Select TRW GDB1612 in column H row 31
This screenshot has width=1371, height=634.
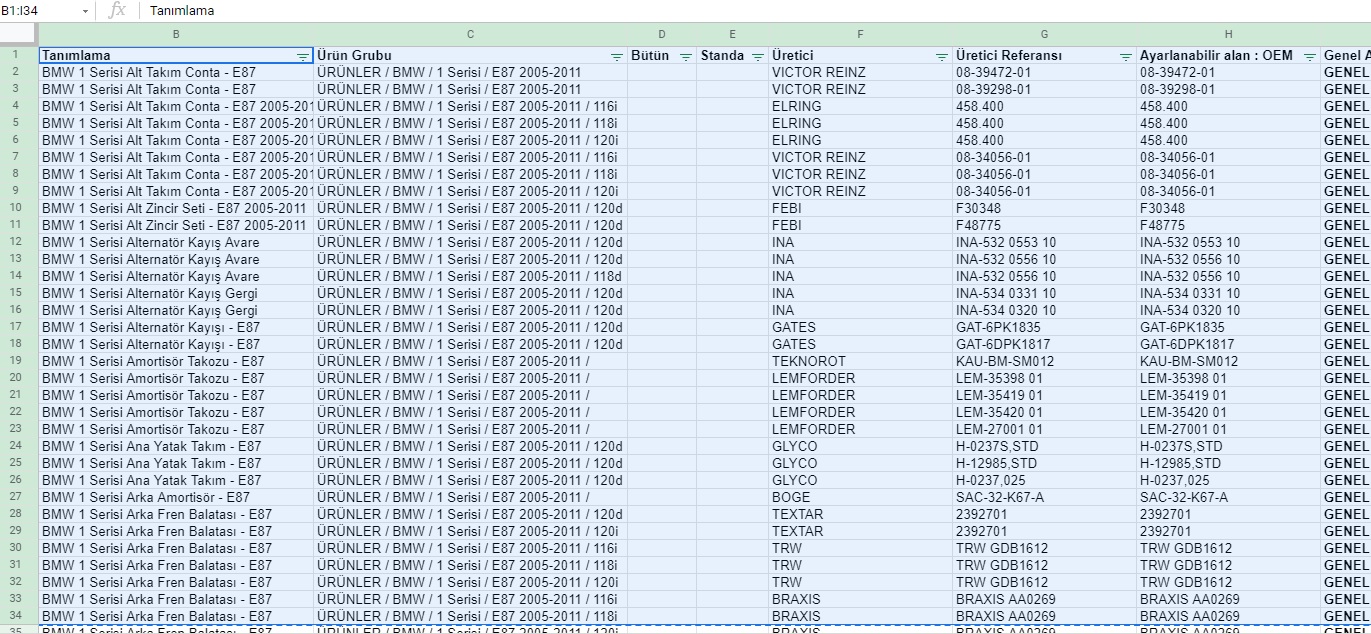click(x=1229, y=565)
